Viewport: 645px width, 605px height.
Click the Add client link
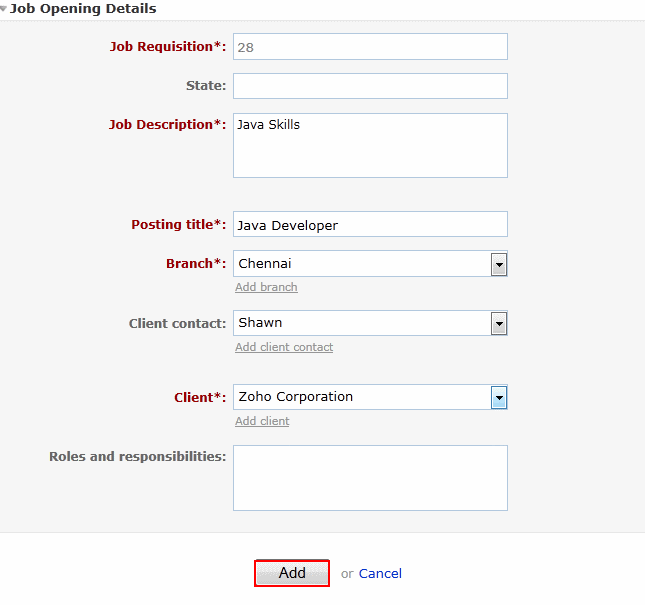coord(262,421)
